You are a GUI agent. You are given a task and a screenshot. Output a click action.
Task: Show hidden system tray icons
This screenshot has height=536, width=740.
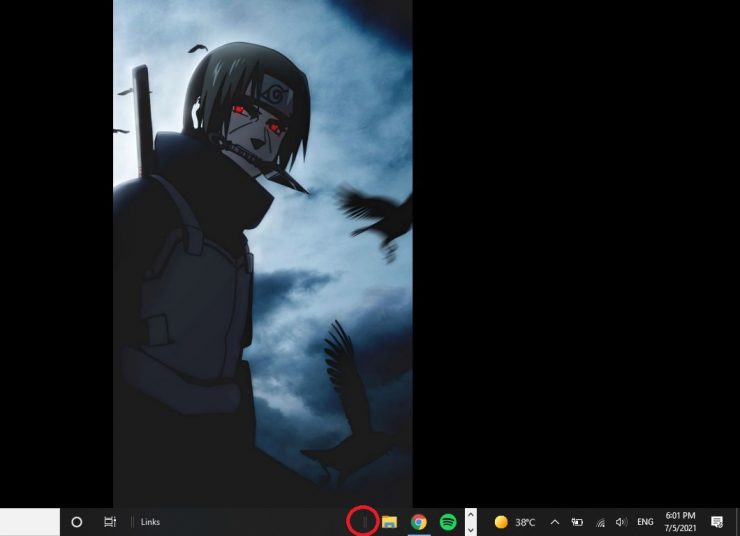[x=555, y=522]
